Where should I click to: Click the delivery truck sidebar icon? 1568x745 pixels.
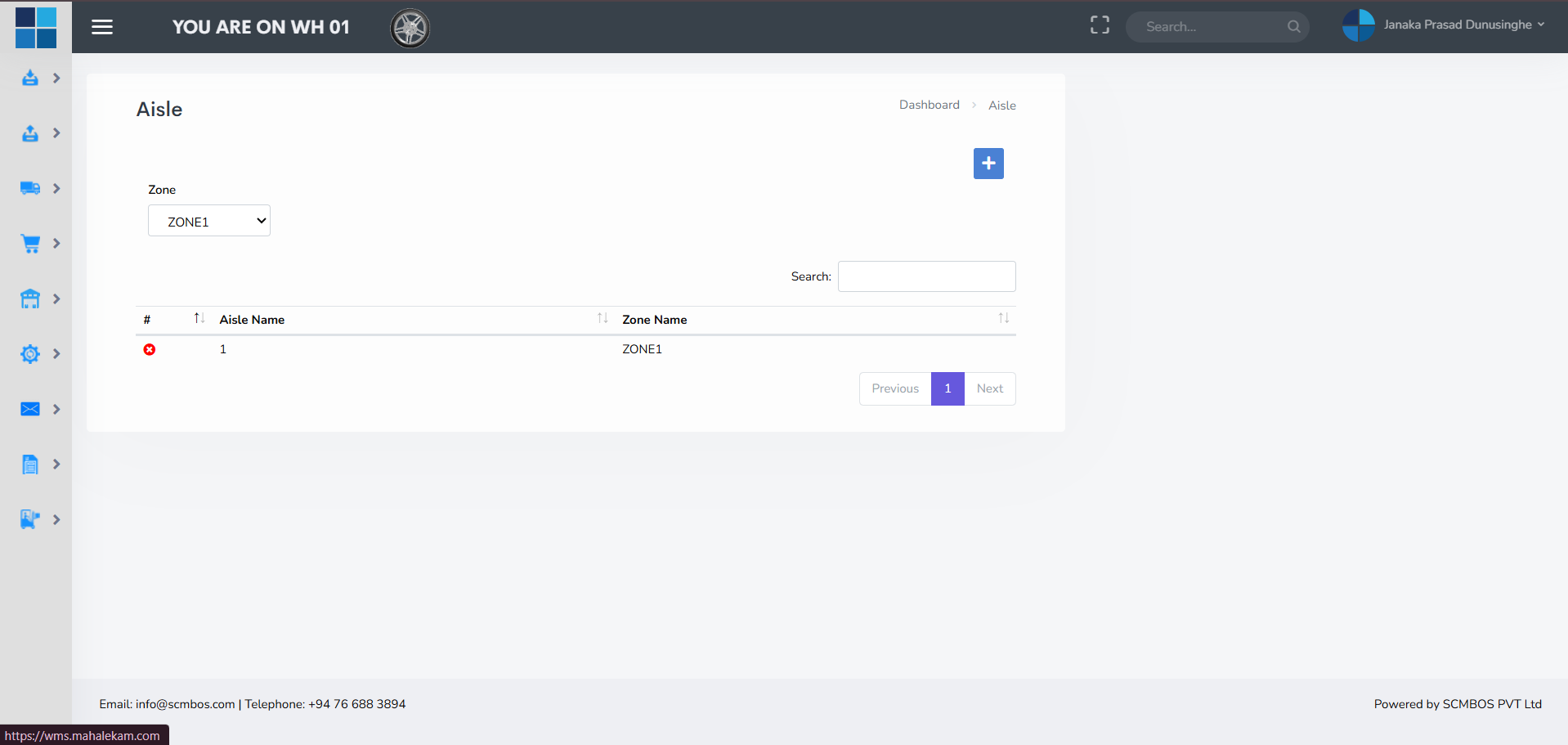30,188
